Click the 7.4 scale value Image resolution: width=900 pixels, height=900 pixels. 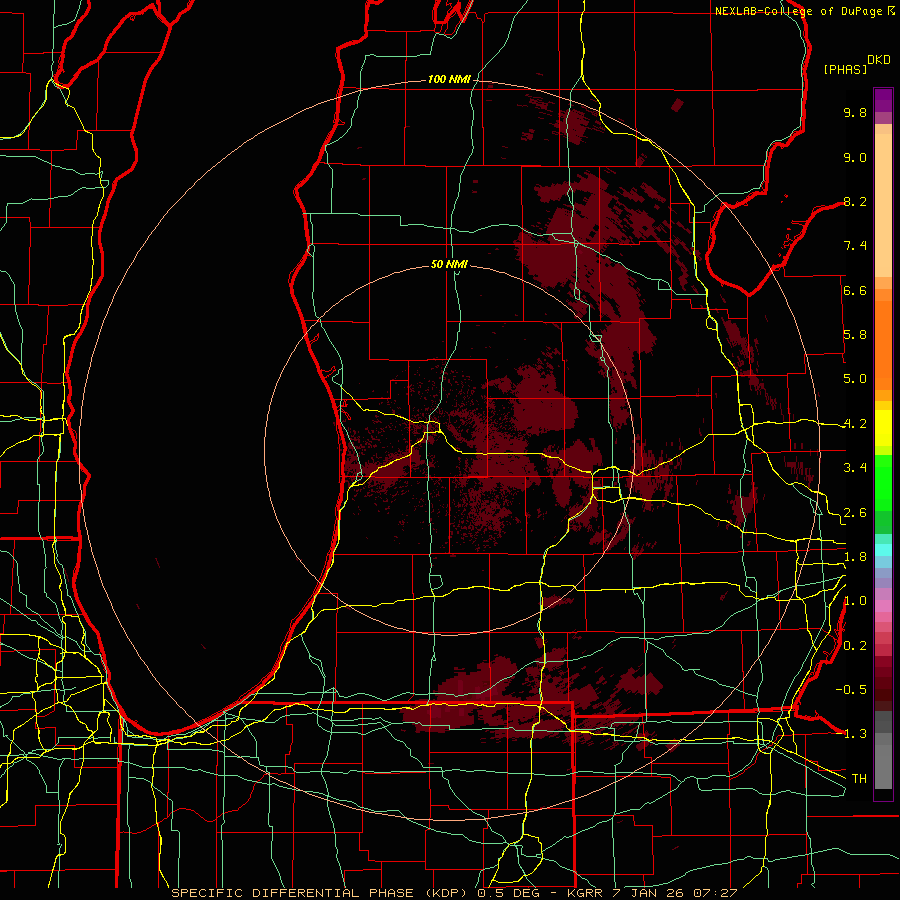(x=855, y=246)
